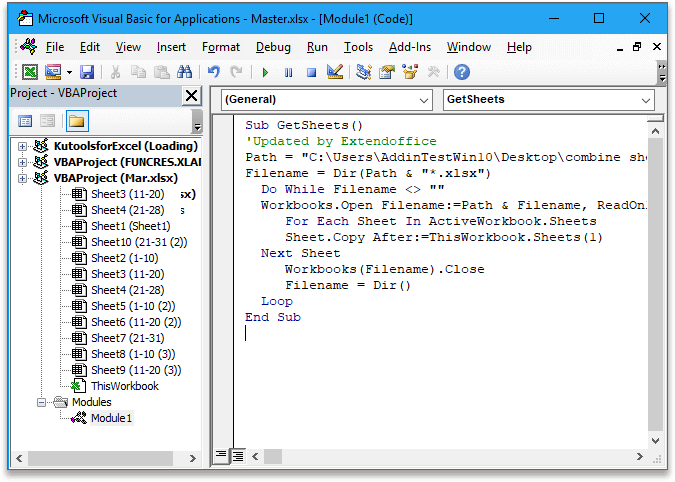Click the Copy icon in toolbar
This screenshot has height=482, width=675.
[x=138, y=72]
